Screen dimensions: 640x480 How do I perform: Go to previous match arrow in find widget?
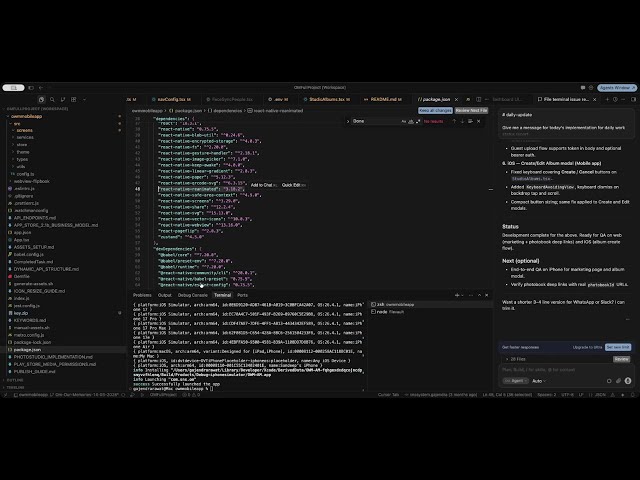tap(454, 121)
